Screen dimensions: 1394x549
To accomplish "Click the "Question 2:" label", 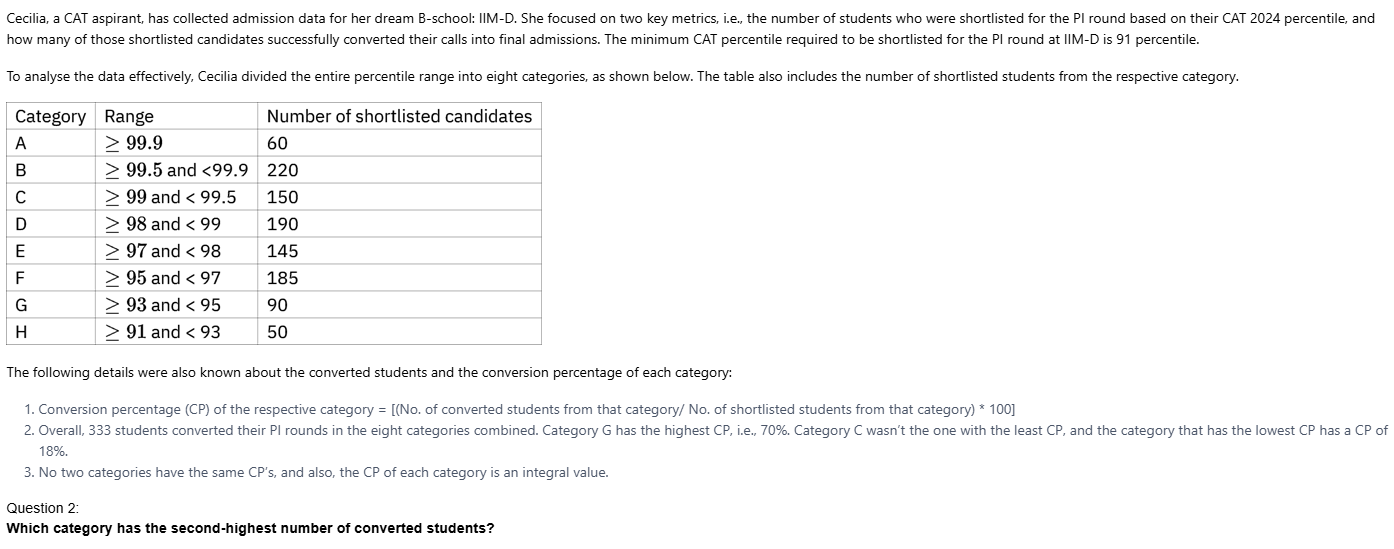I will [x=42, y=508].
